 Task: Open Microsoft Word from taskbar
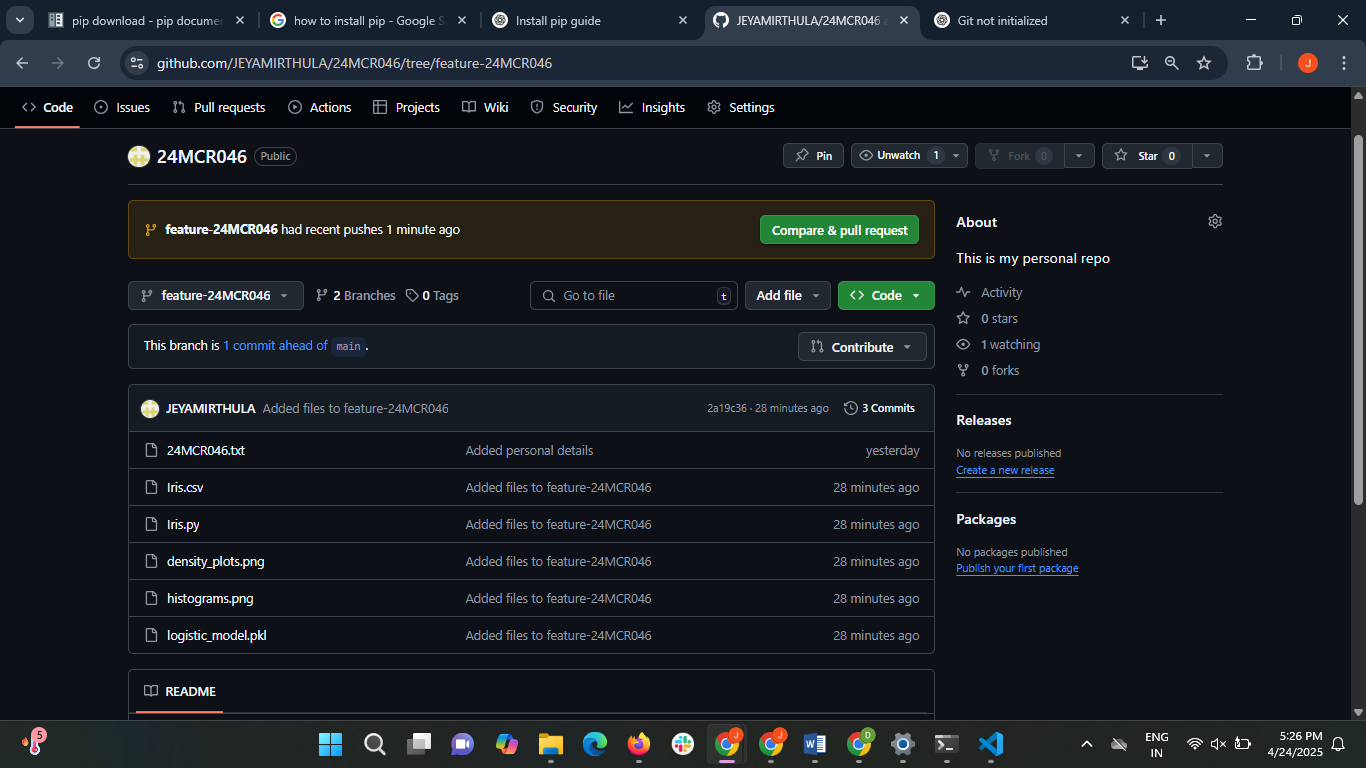click(x=814, y=744)
